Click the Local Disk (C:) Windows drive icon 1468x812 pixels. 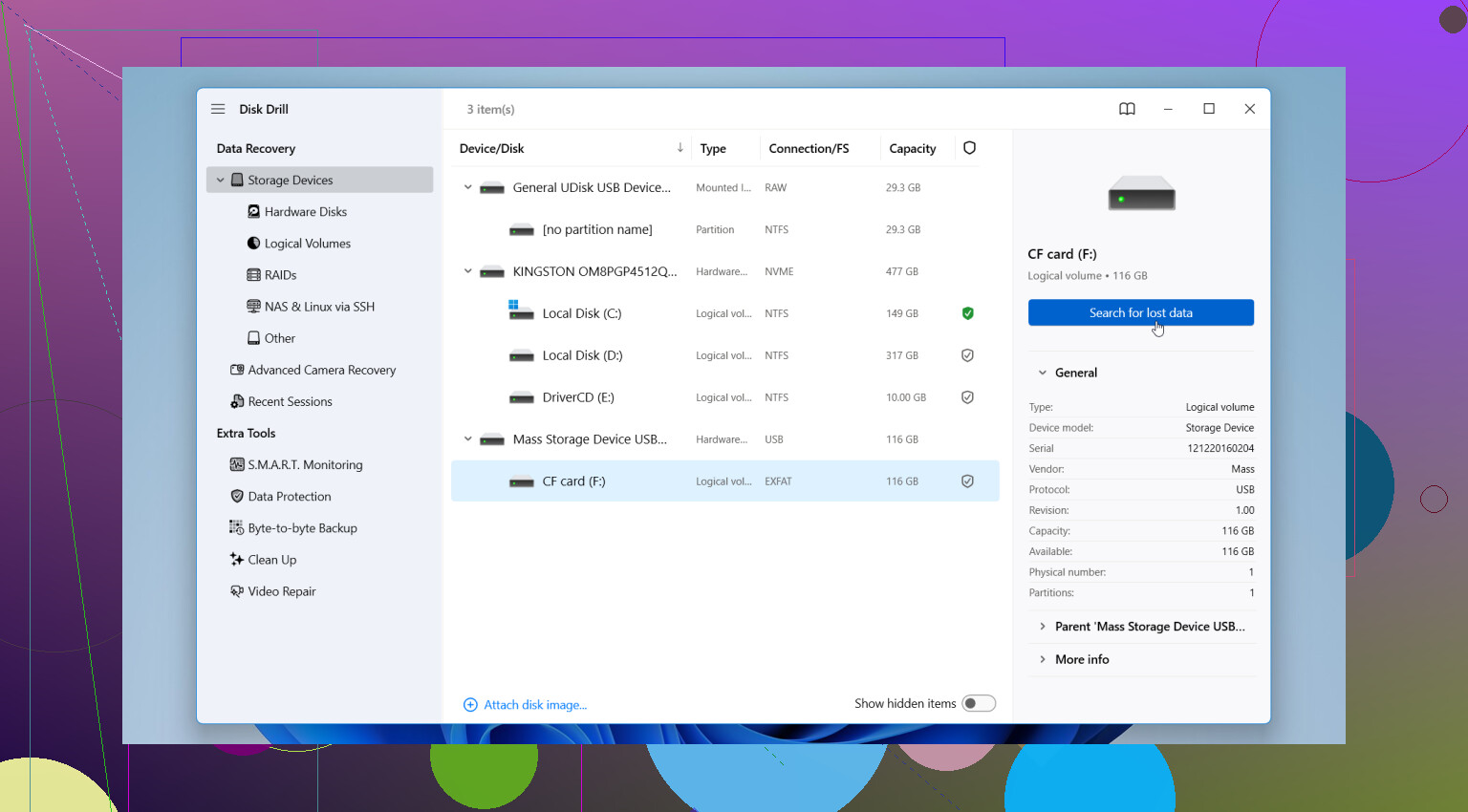point(521,310)
